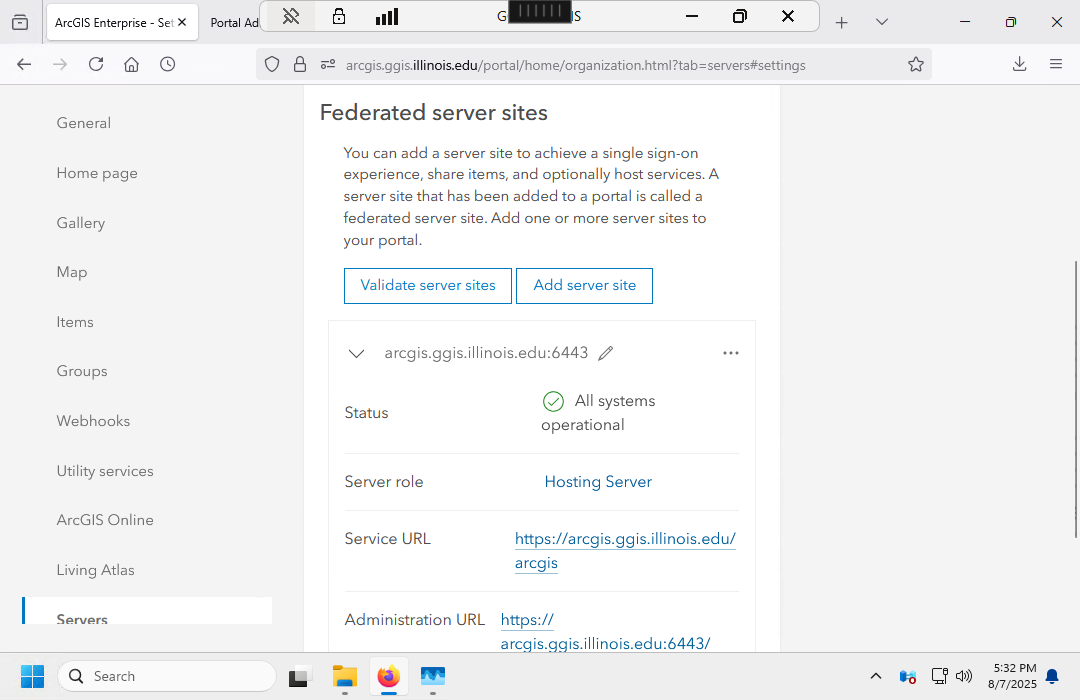Select Utility services in settings sidebar
Image resolution: width=1080 pixels, height=700 pixels.
point(105,471)
